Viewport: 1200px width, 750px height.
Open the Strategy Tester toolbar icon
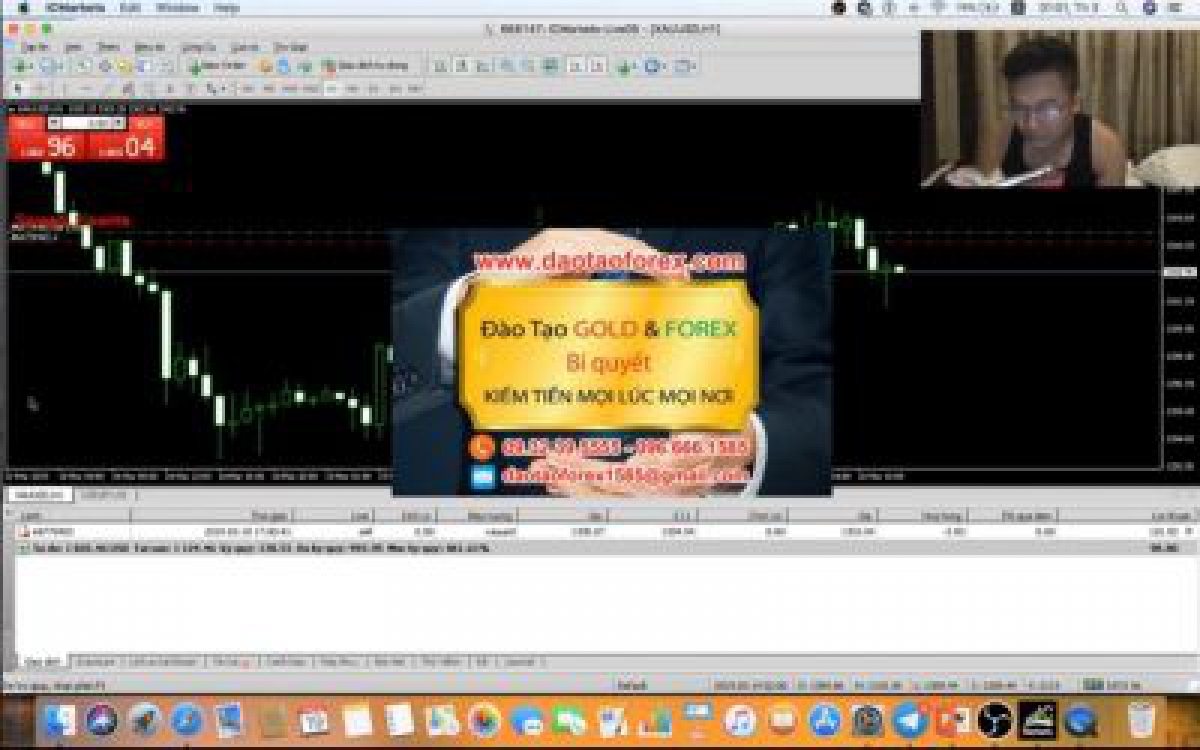(165, 67)
